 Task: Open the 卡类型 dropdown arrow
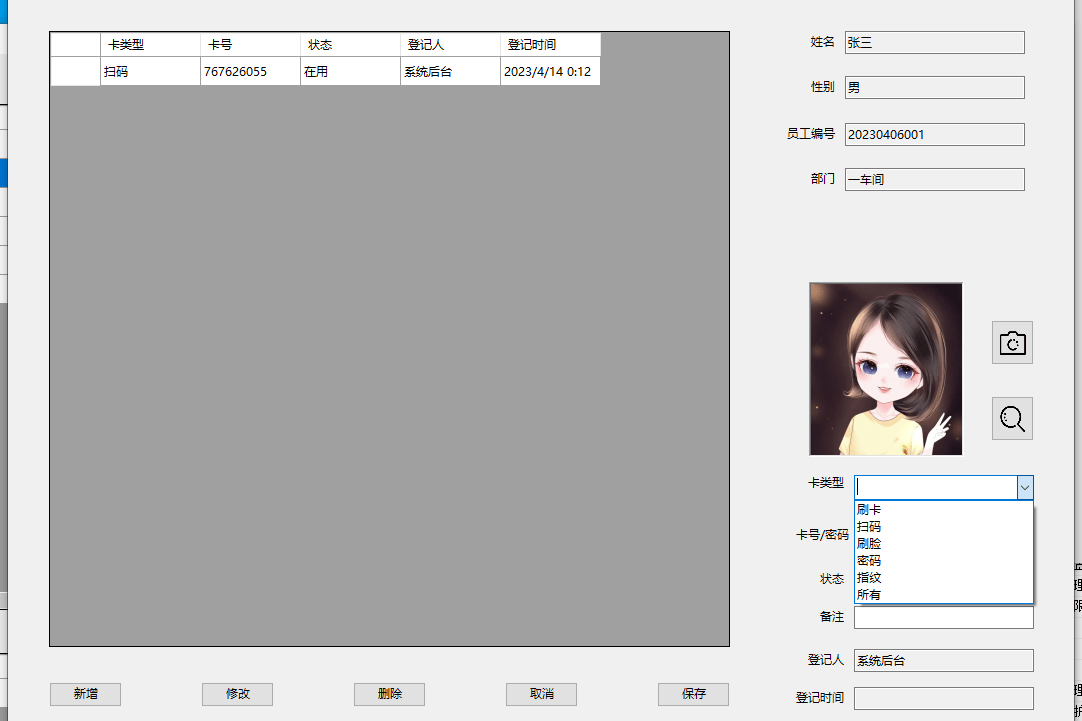1024,486
